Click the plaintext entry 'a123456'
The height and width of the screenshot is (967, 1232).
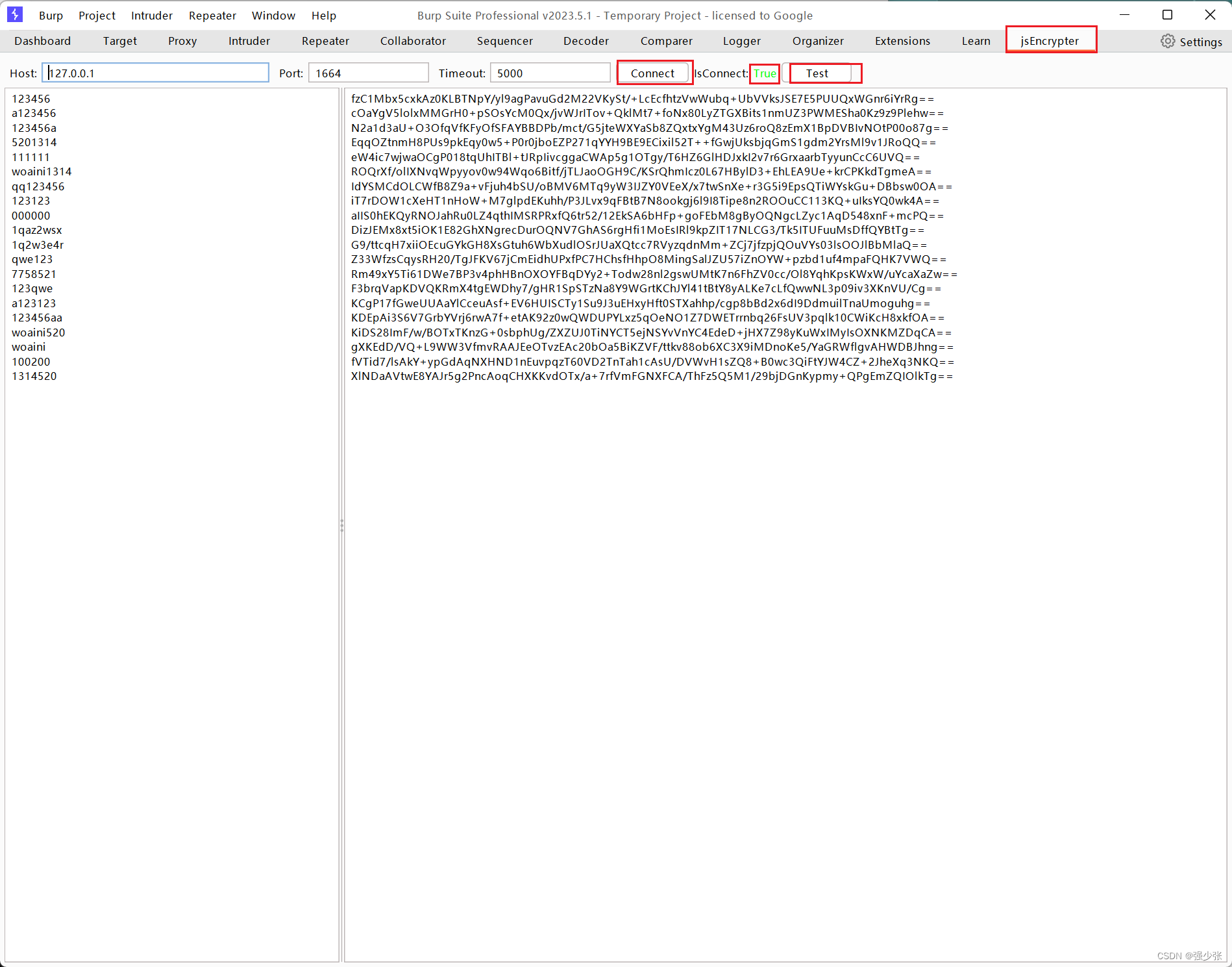pyautogui.click(x=34, y=113)
